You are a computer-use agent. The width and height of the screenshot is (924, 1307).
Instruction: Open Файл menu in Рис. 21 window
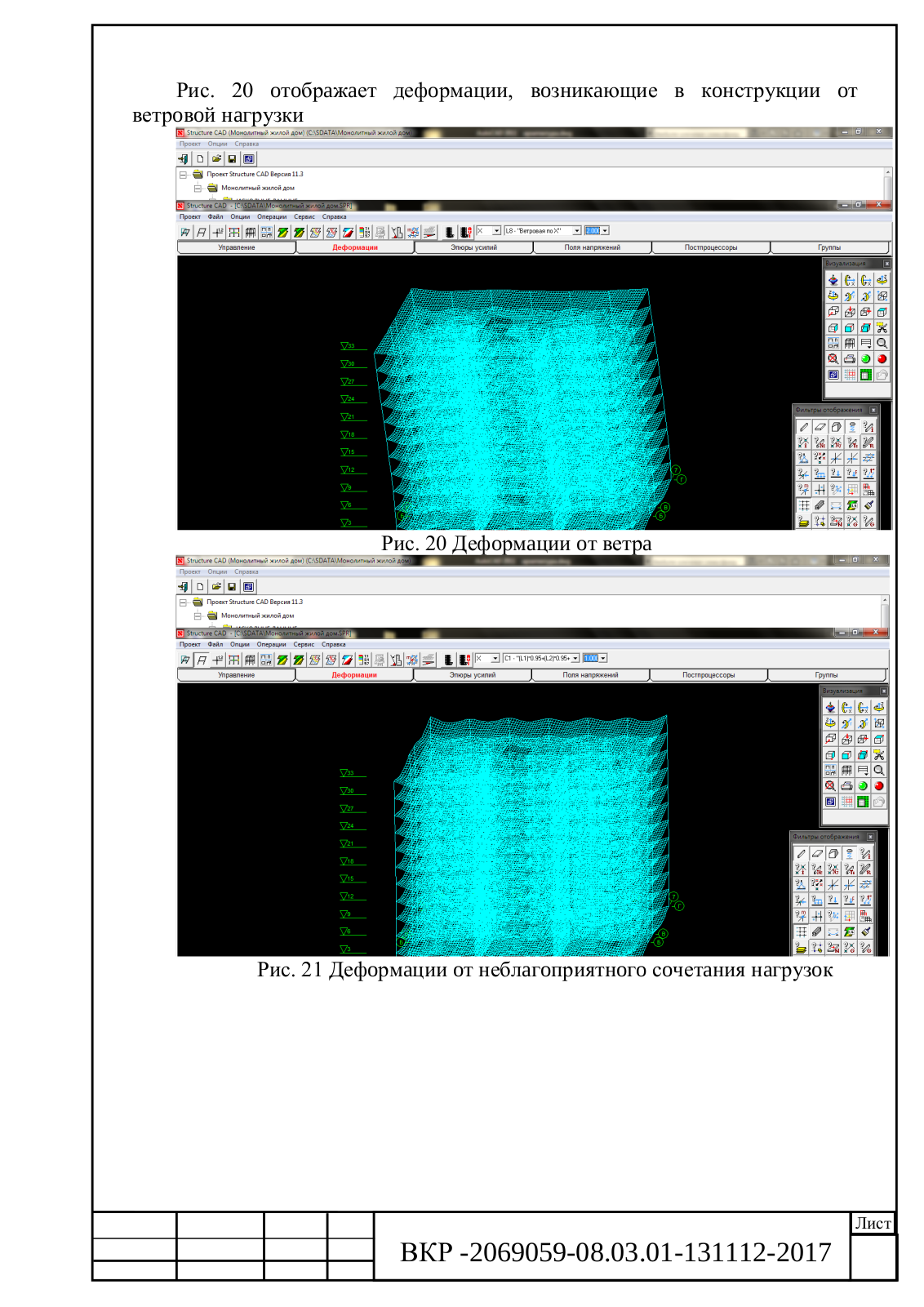click(x=215, y=645)
